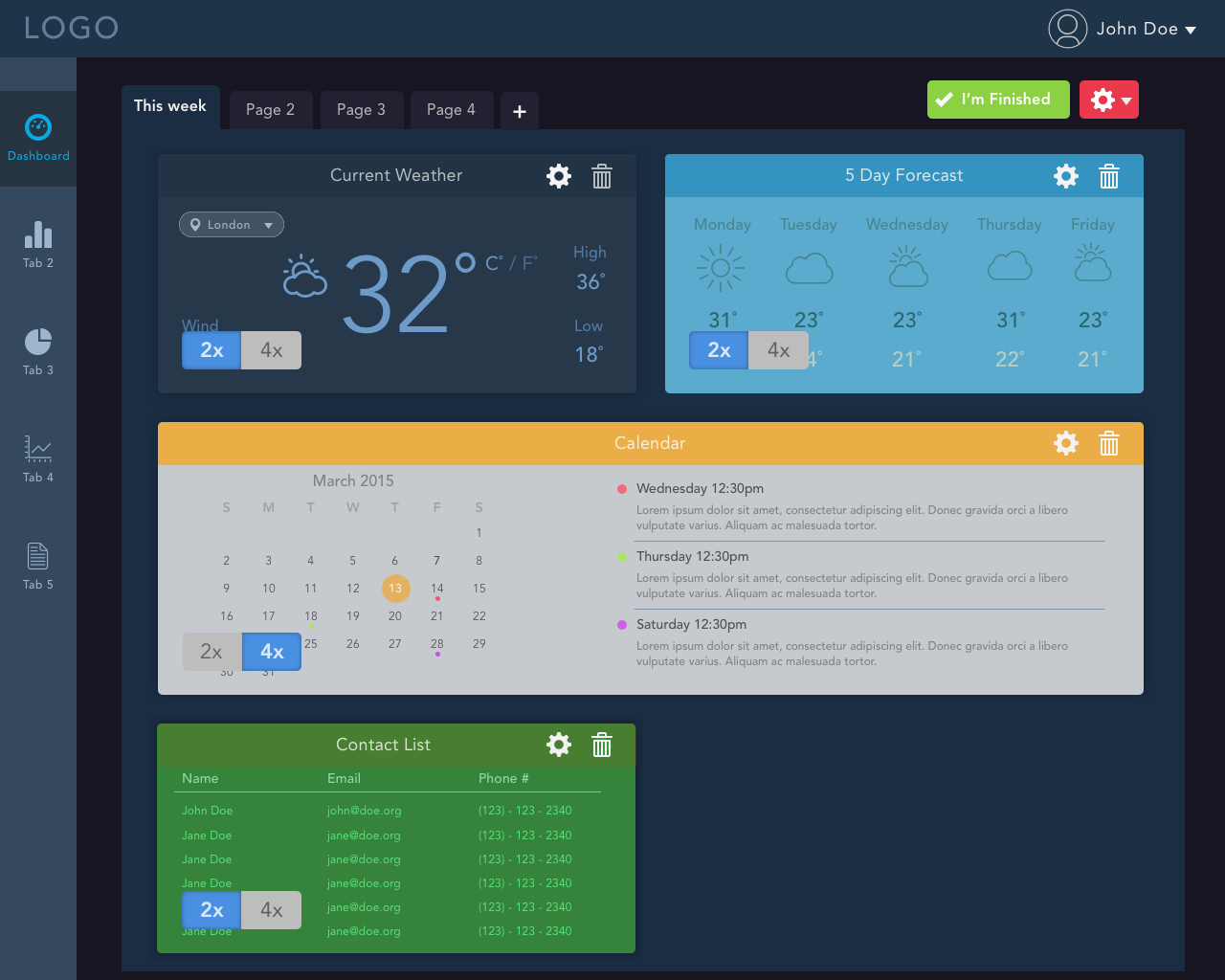This screenshot has height=980, width=1225.
Task: Set Current Weather widget size to 2x
Action: pos(212,350)
